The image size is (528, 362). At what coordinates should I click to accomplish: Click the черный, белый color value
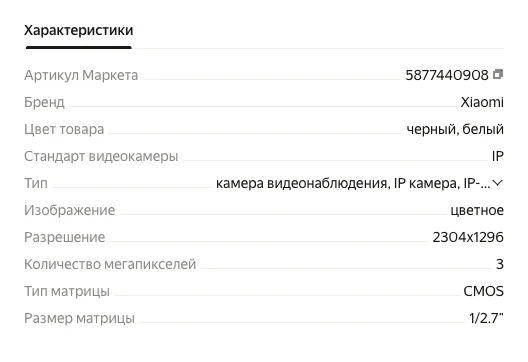(455, 129)
